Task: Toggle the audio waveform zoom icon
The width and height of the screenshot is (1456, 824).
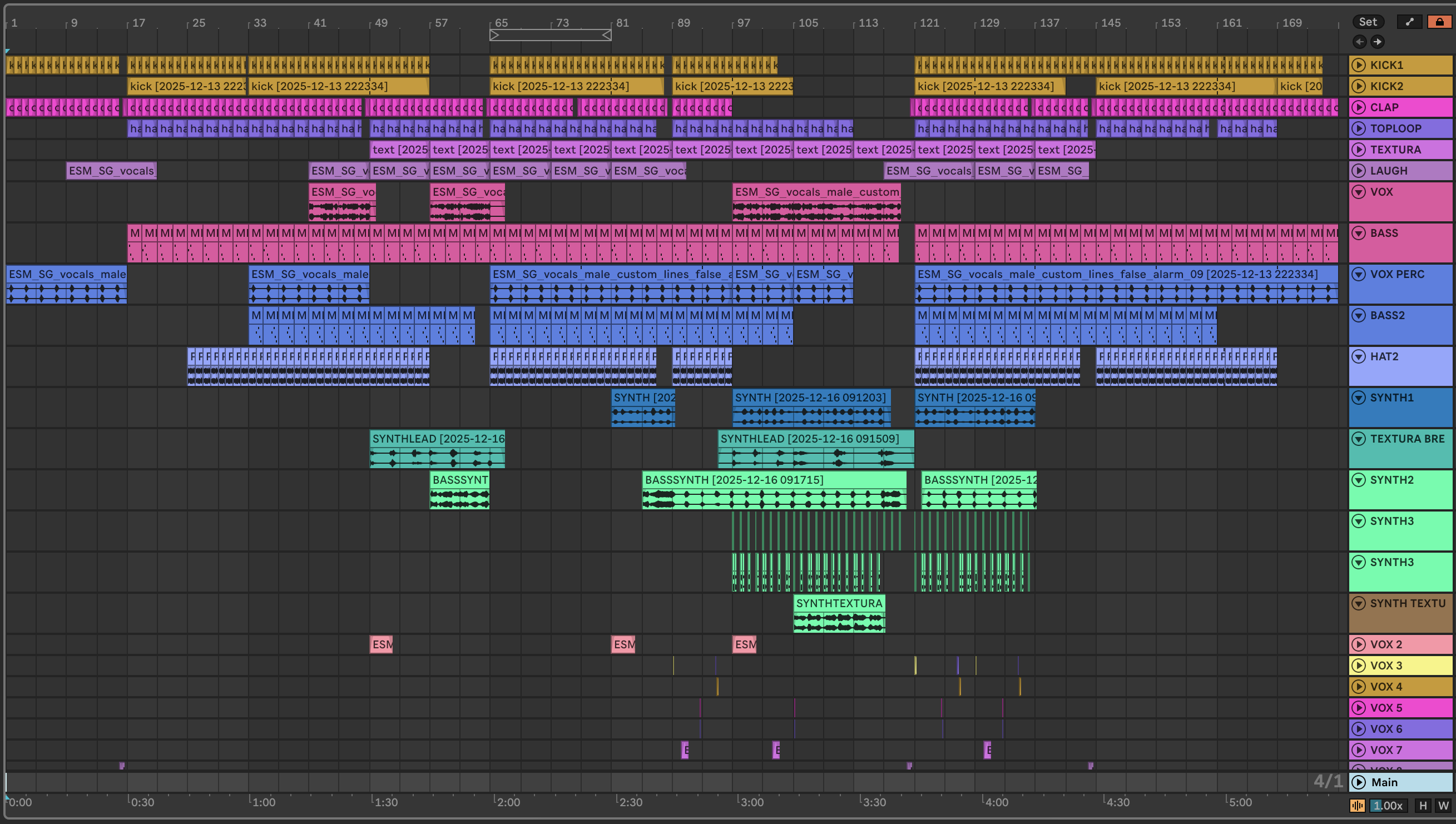Action: point(1358,805)
